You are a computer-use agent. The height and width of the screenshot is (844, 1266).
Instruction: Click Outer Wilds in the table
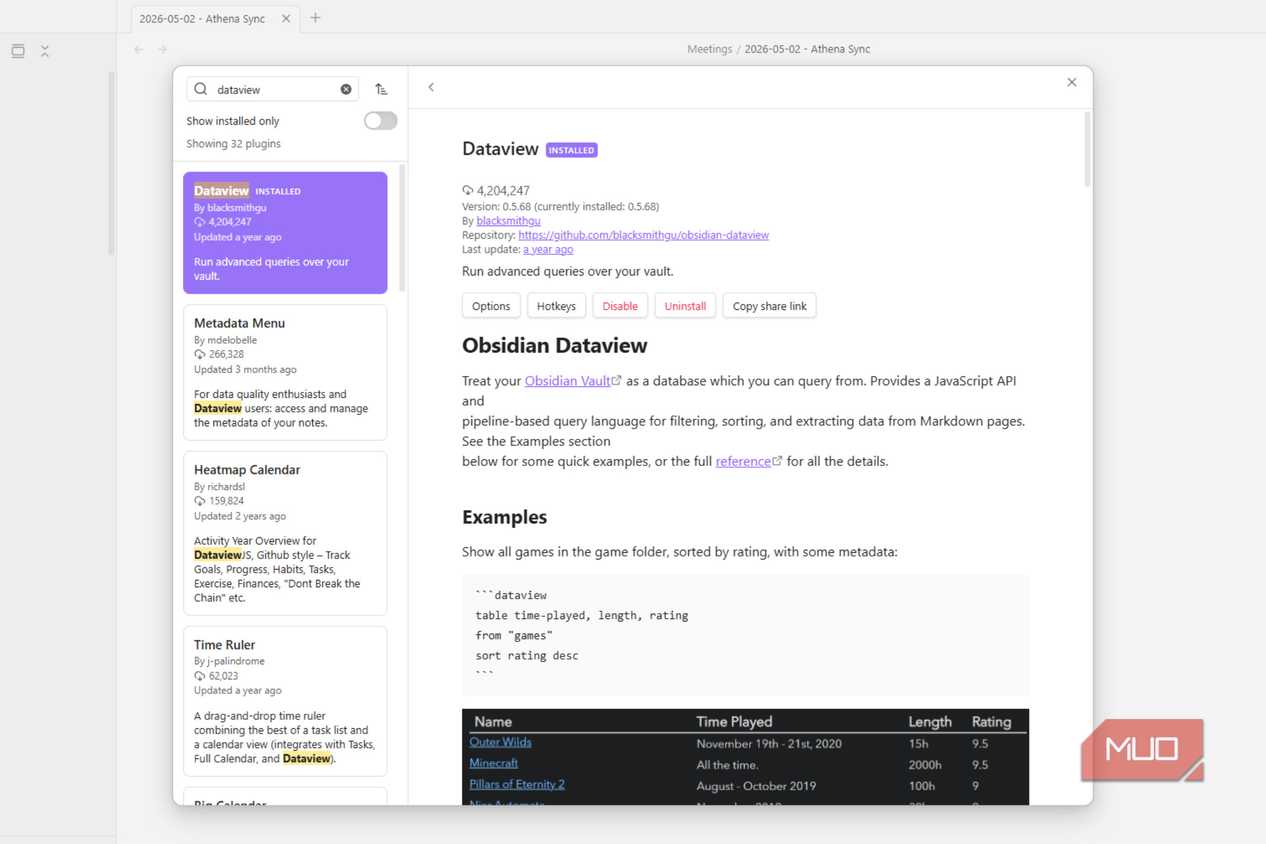tap(500, 742)
